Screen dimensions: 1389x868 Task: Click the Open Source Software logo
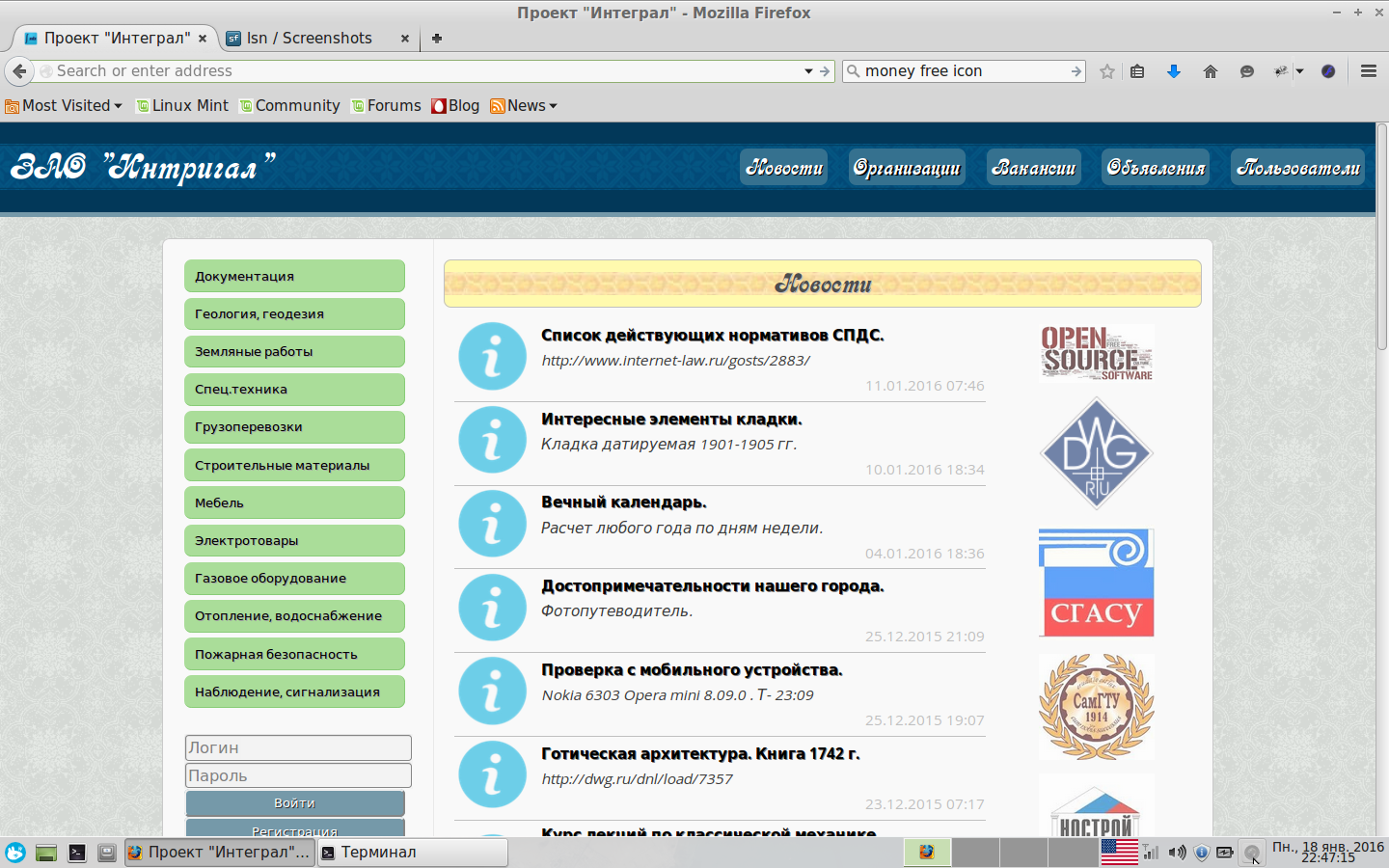click(x=1096, y=353)
